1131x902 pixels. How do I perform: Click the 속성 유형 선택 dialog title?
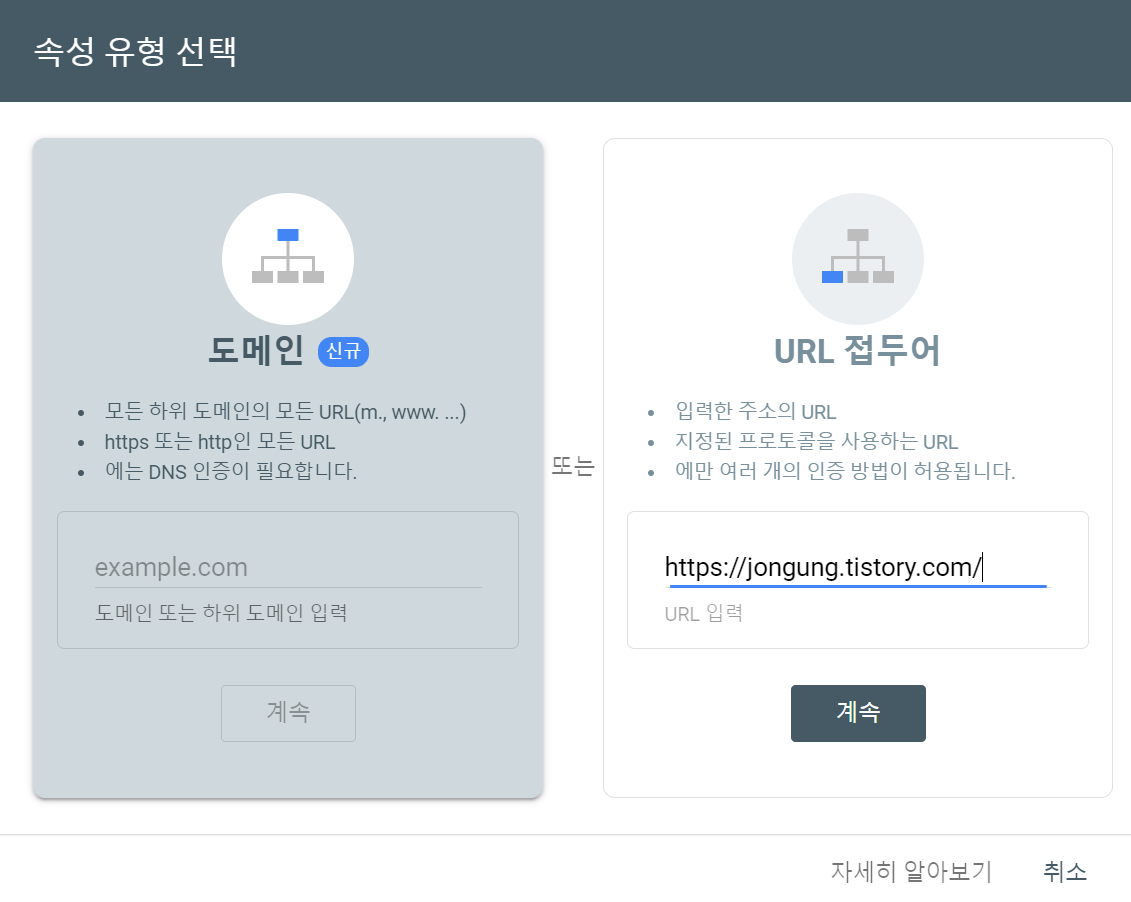(136, 51)
